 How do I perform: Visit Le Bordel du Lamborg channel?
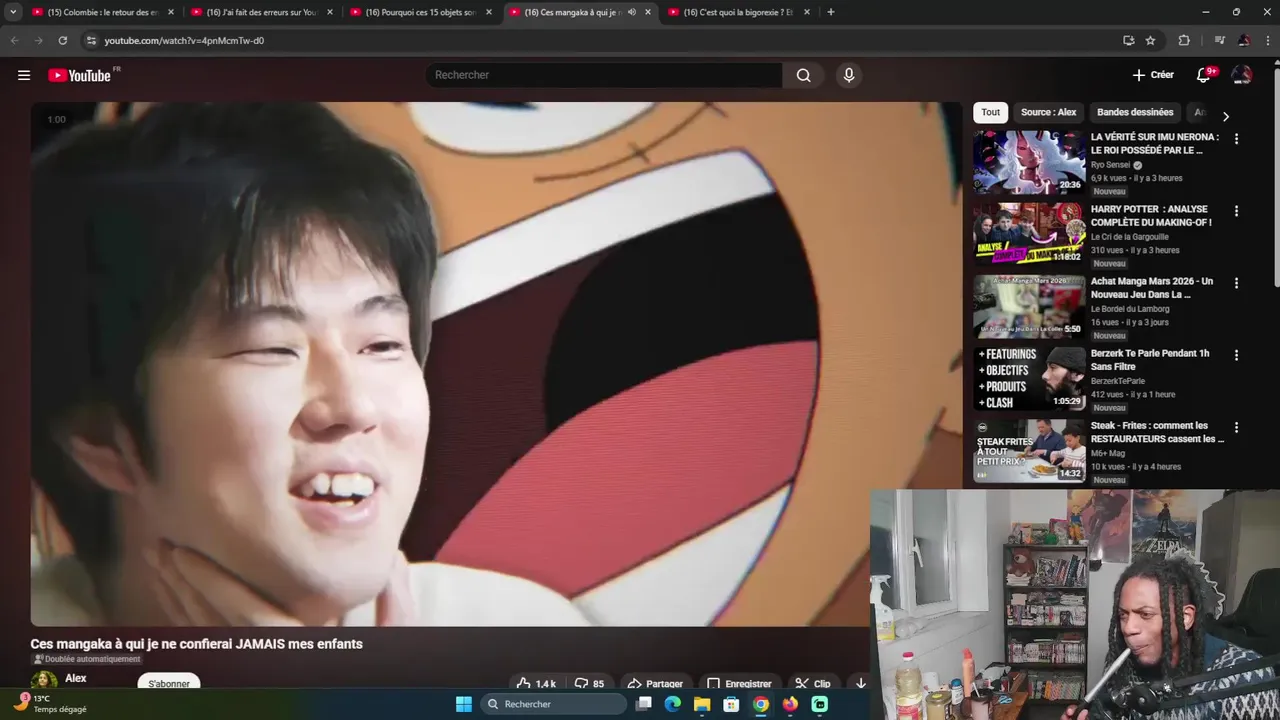(1130, 309)
